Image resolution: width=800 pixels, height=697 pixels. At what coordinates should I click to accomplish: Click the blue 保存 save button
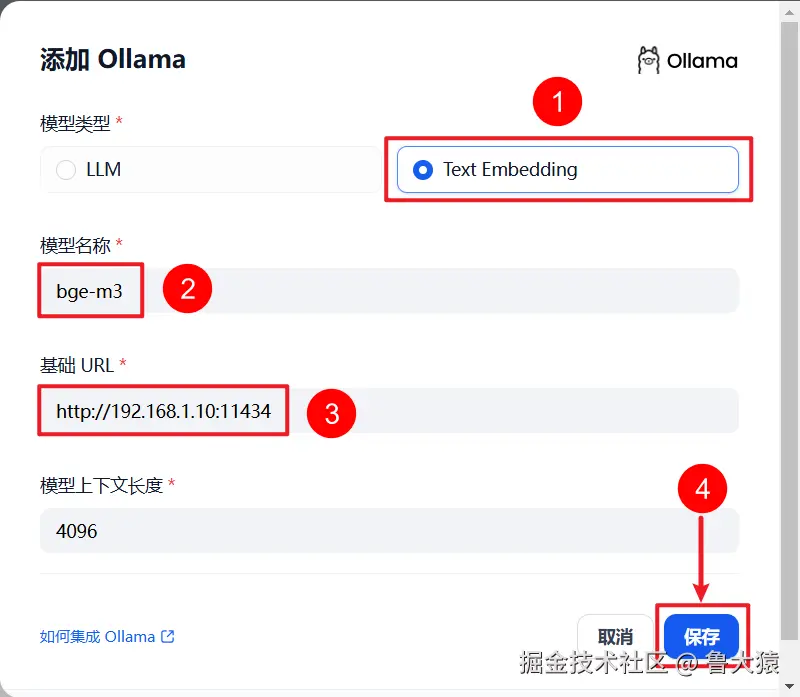pos(702,636)
